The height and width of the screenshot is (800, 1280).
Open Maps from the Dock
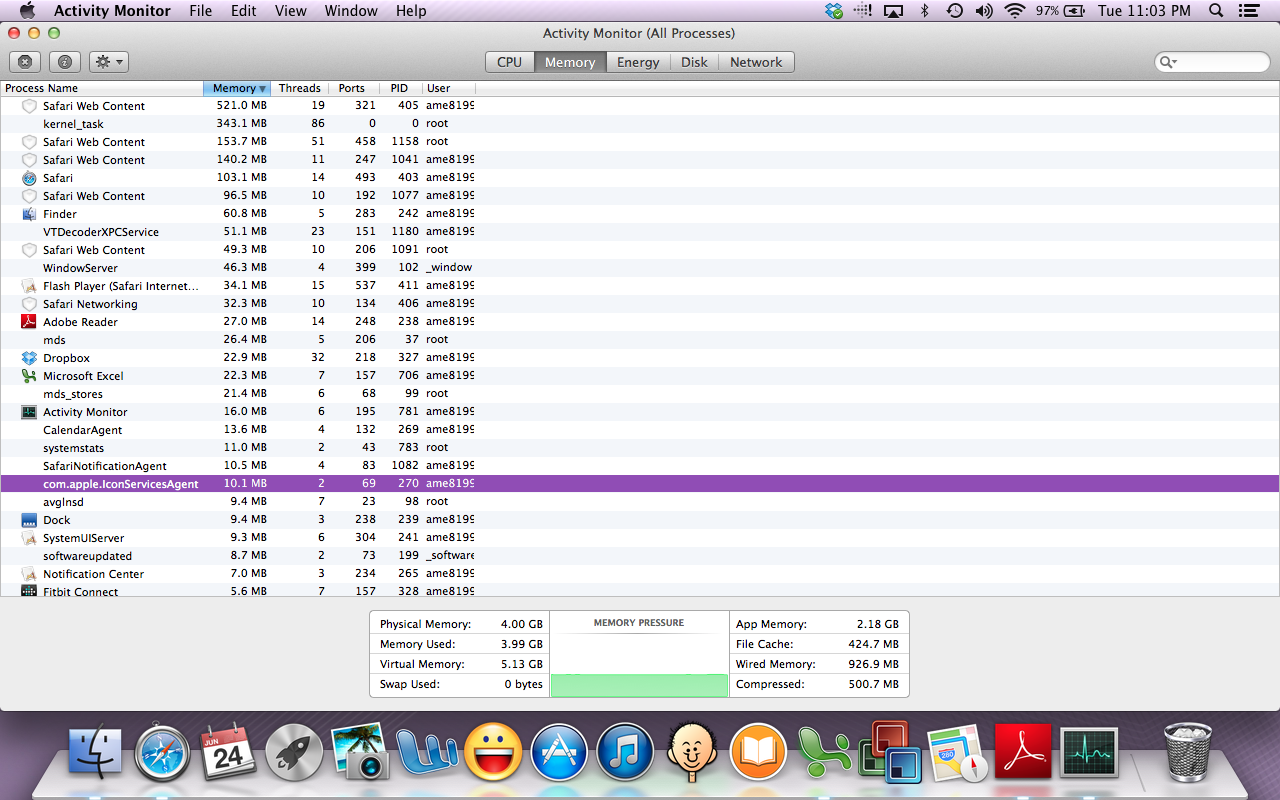(x=957, y=752)
